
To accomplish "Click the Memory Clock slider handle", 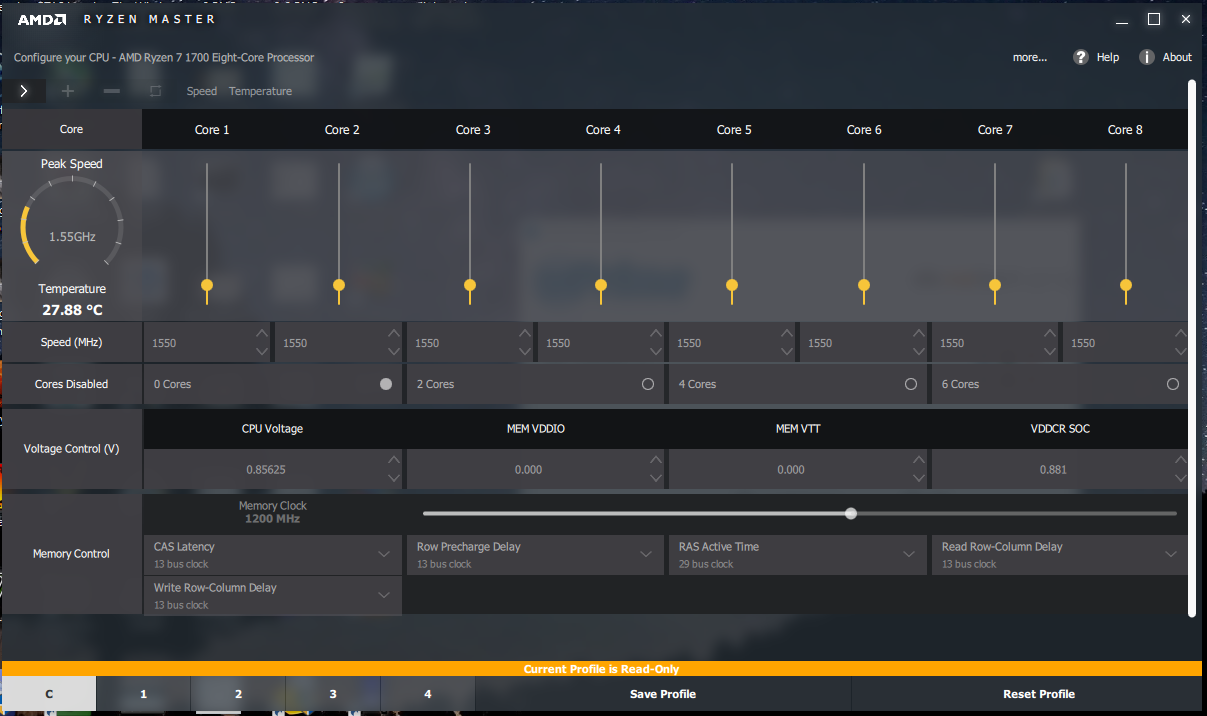I will (851, 513).
